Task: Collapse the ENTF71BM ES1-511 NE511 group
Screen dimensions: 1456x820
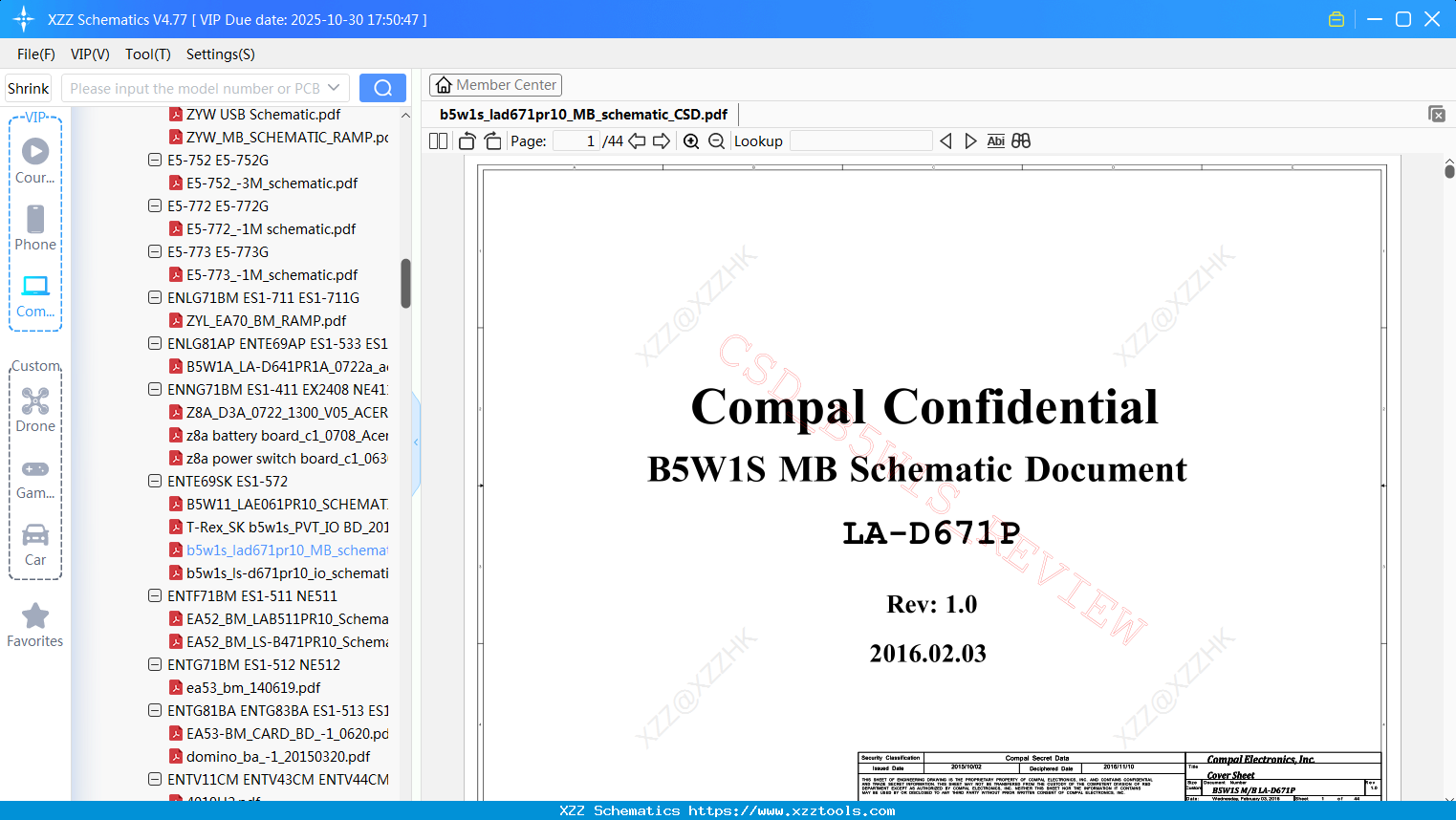Action: [x=155, y=595]
